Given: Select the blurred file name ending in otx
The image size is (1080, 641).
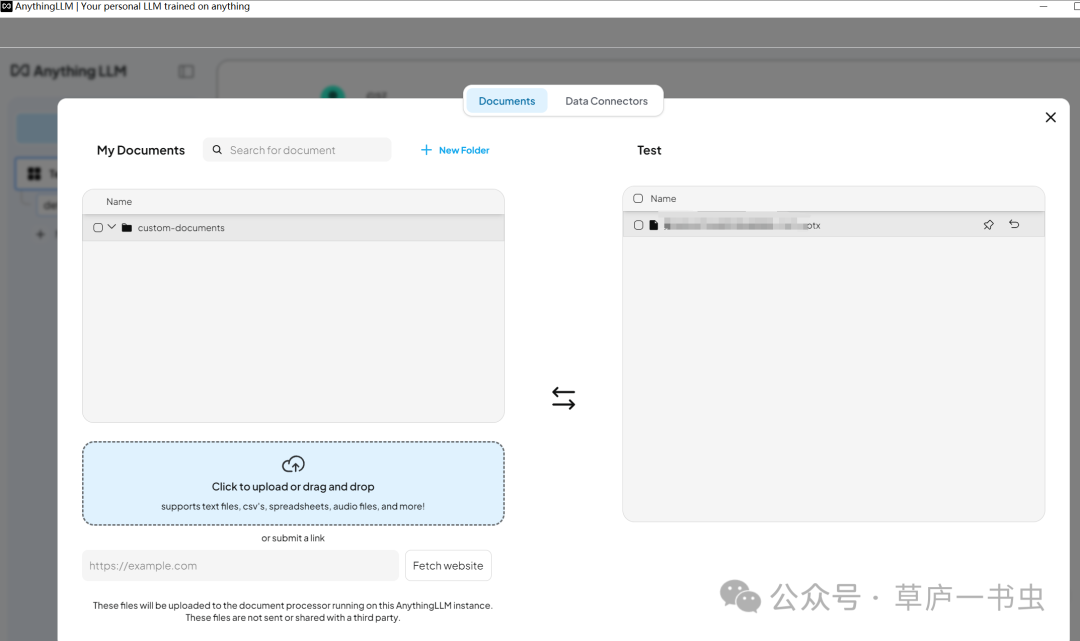Looking at the screenshot, I should pyautogui.click(x=742, y=225).
